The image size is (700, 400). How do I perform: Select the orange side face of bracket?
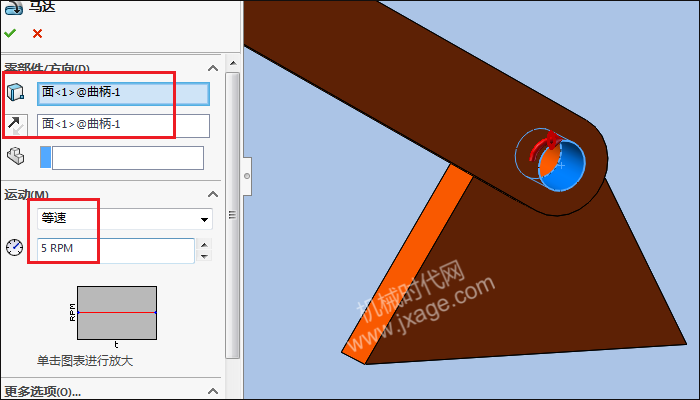(407, 264)
